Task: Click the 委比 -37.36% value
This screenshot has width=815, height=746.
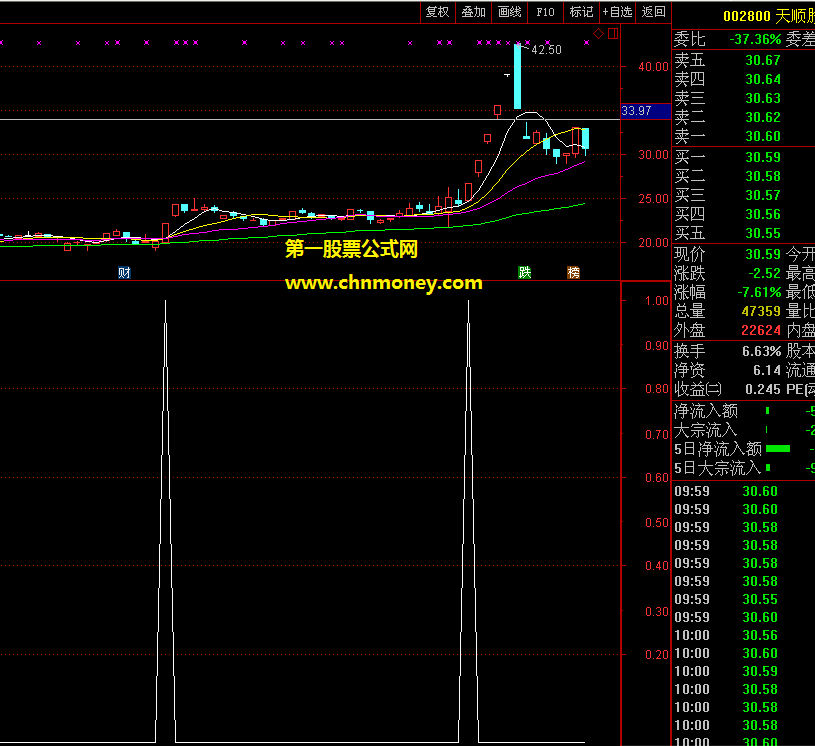Action: coord(755,39)
